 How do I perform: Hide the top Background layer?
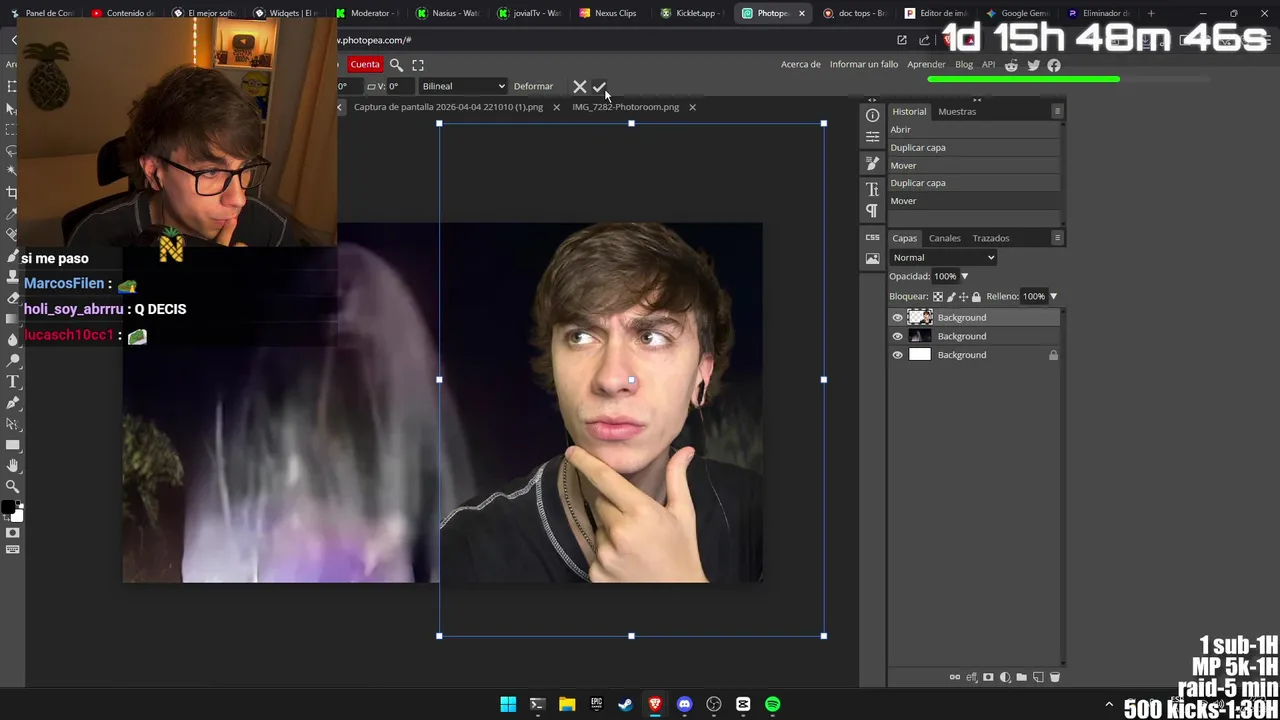[x=897, y=318]
